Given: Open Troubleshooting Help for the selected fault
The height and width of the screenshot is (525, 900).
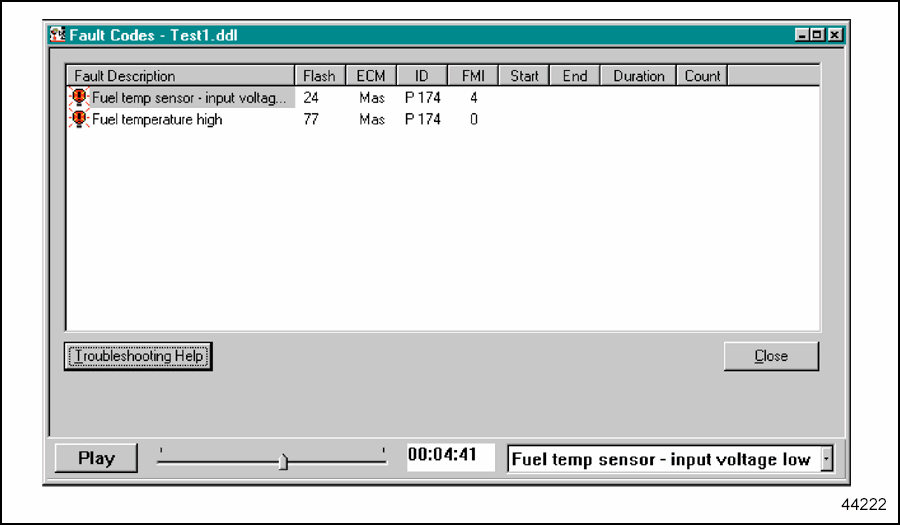Looking at the screenshot, I should (139, 356).
